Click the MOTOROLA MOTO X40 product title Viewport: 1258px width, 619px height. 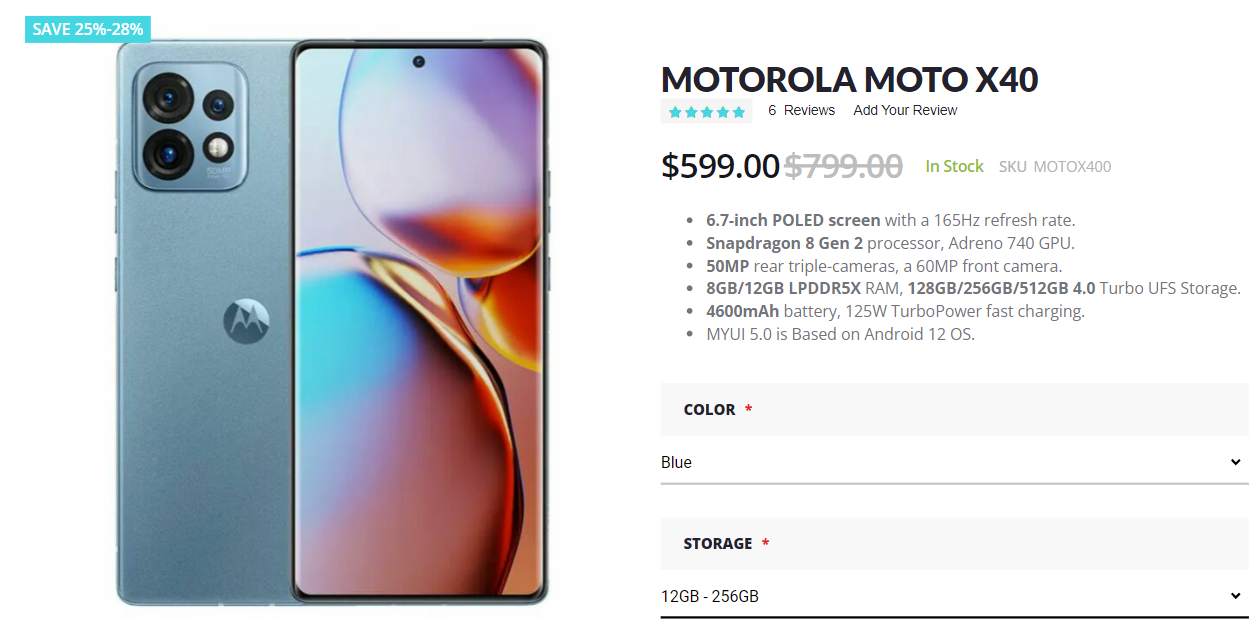[x=850, y=79]
